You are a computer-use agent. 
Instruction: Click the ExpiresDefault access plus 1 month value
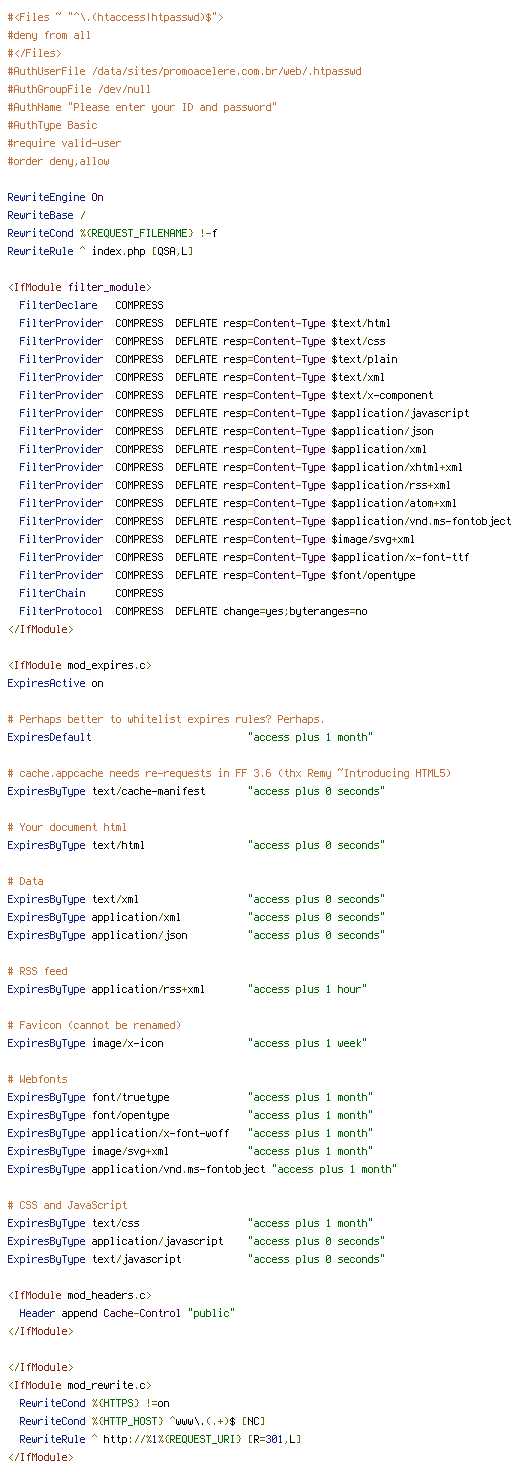pos(310,737)
